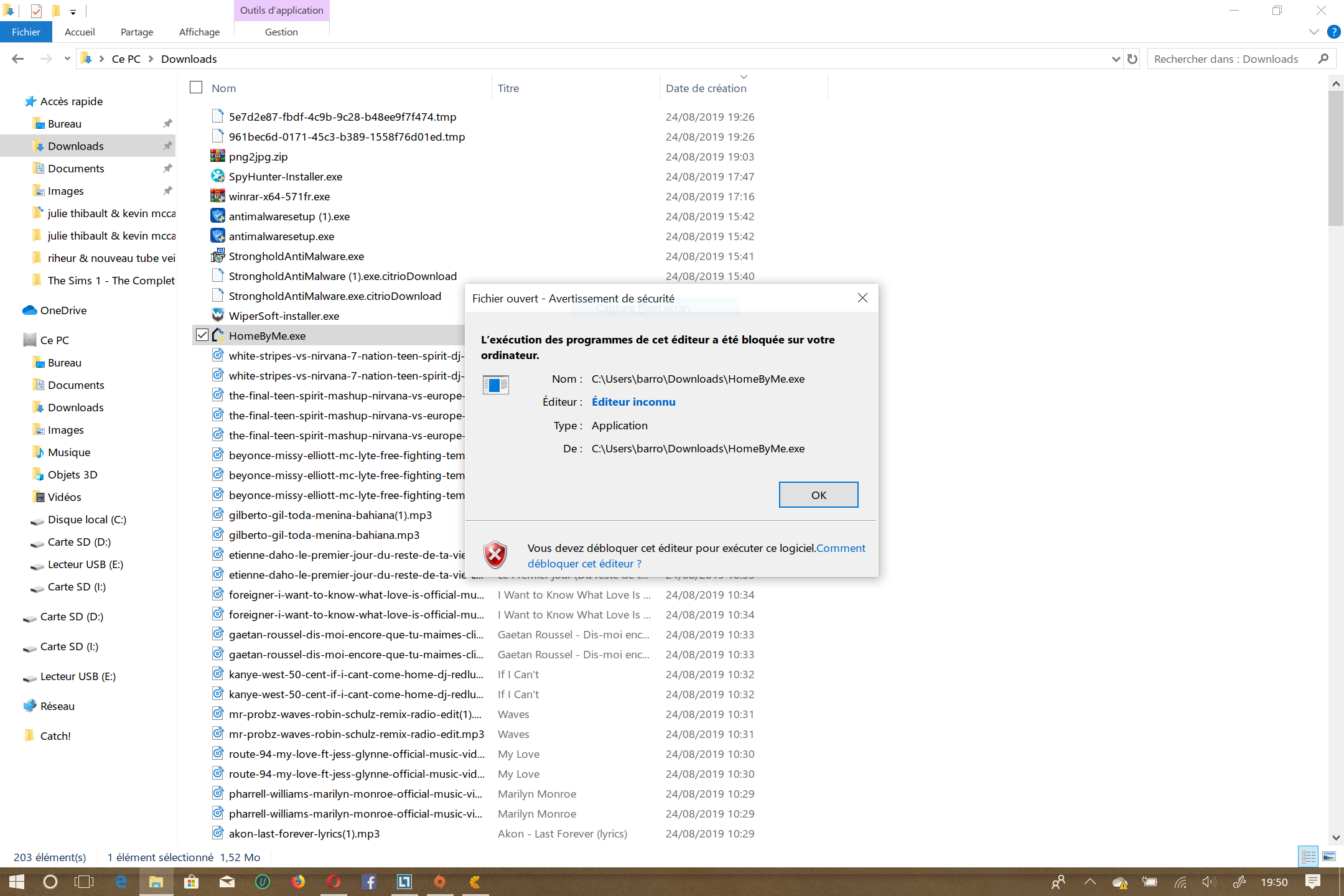
Task: Open the Outils d'application contextual tab
Action: (x=281, y=10)
